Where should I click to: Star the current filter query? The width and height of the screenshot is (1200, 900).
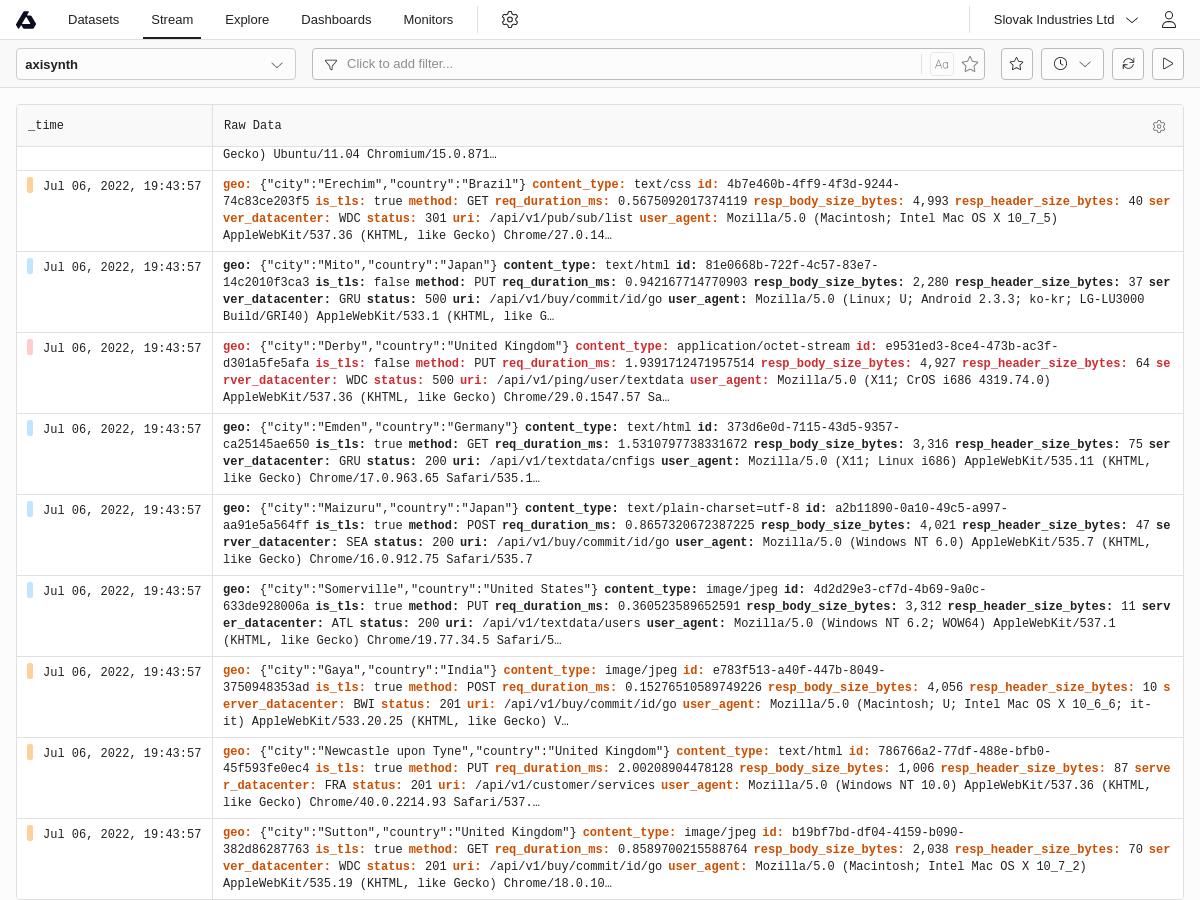pyautogui.click(x=970, y=64)
